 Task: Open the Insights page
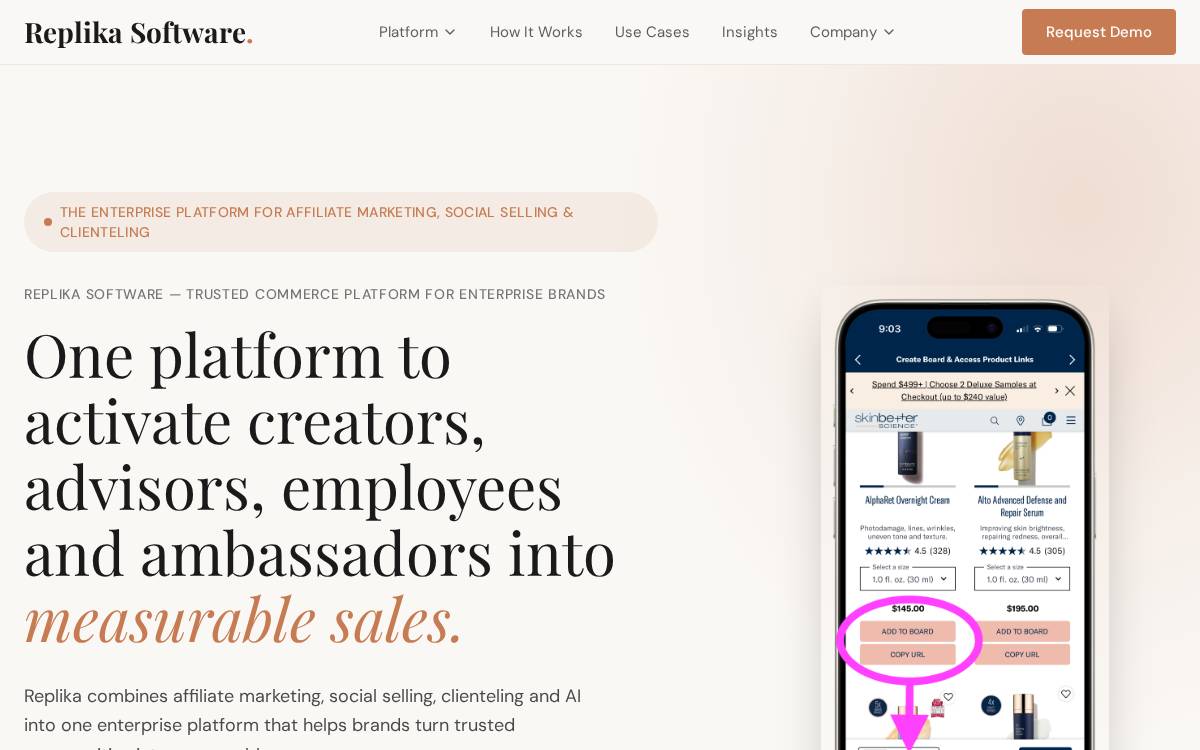coord(750,32)
